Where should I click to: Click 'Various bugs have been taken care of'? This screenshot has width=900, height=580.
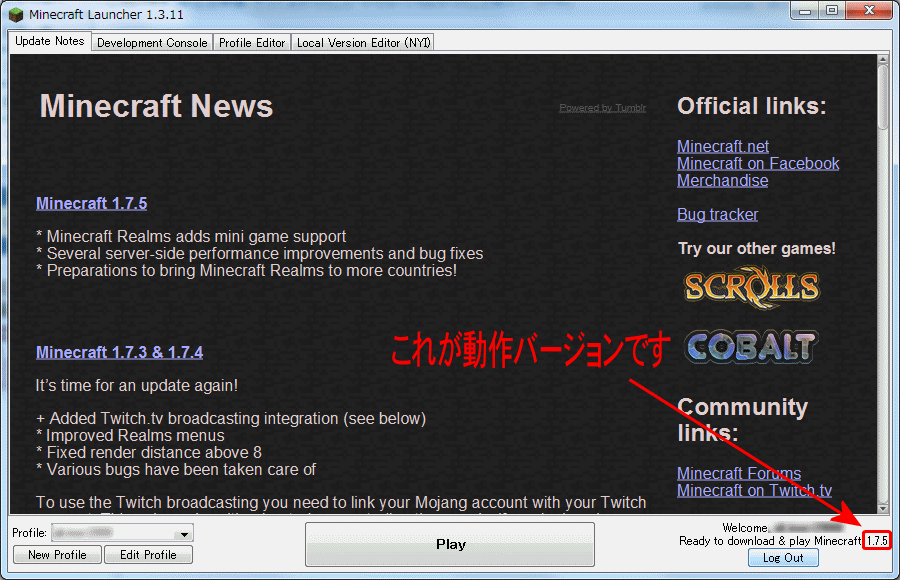click(x=181, y=470)
